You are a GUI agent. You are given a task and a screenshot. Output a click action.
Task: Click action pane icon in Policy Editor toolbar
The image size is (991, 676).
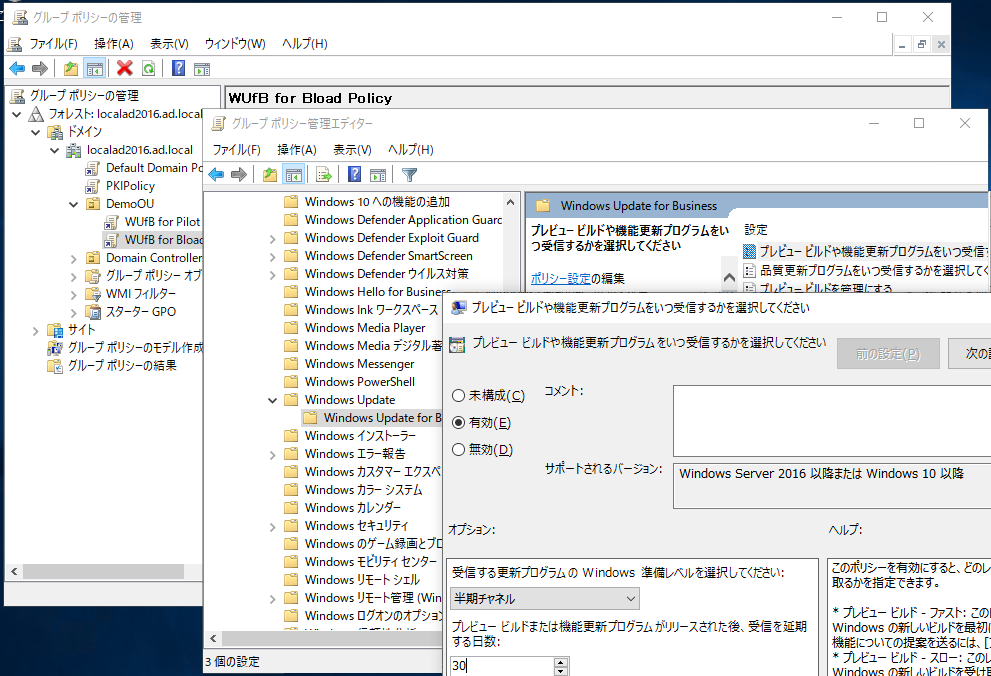click(378, 174)
